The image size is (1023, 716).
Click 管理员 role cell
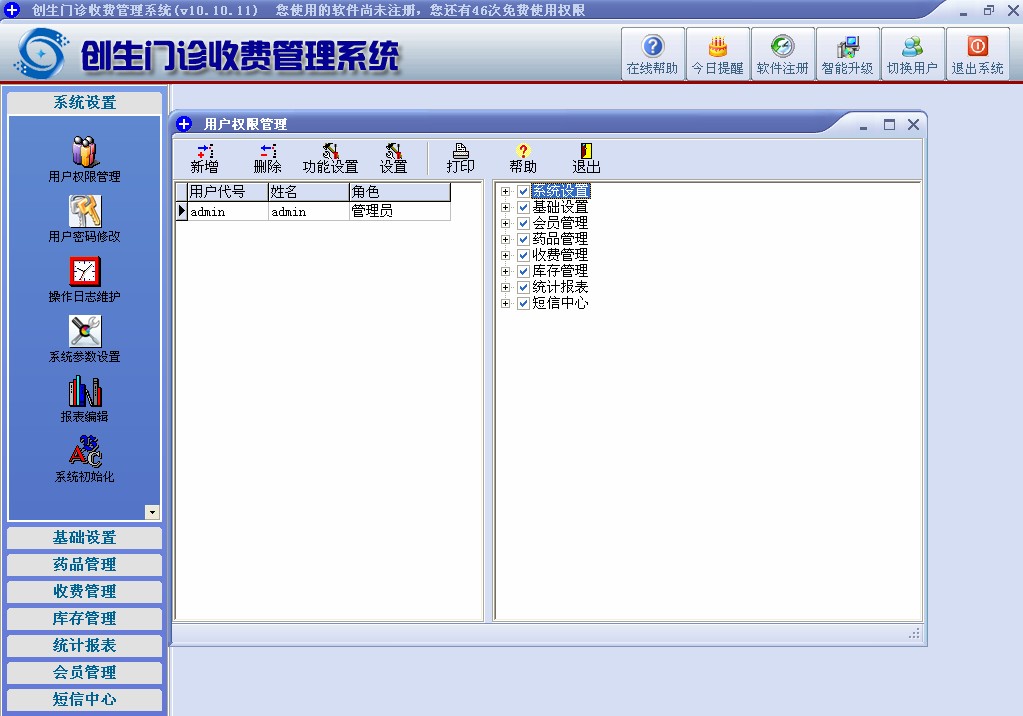pyautogui.click(x=400, y=211)
